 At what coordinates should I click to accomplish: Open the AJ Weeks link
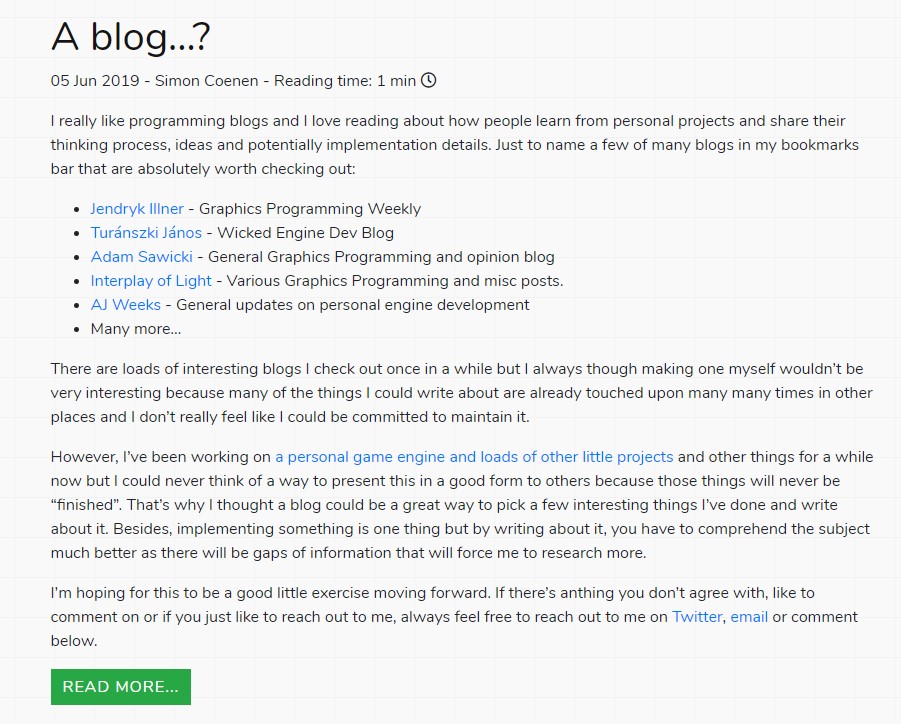(125, 305)
